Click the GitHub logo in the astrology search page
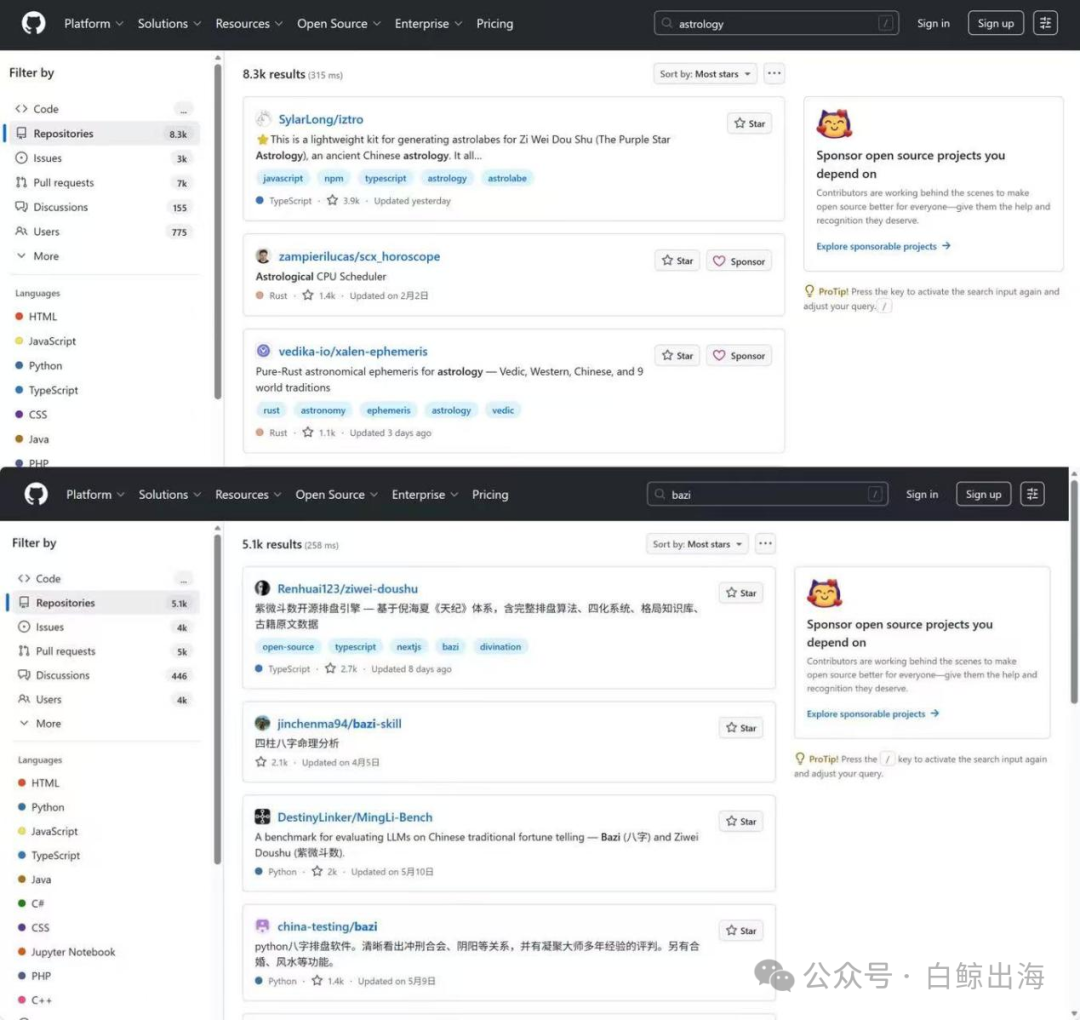The height and width of the screenshot is (1020, 1080). coord(33,23)
